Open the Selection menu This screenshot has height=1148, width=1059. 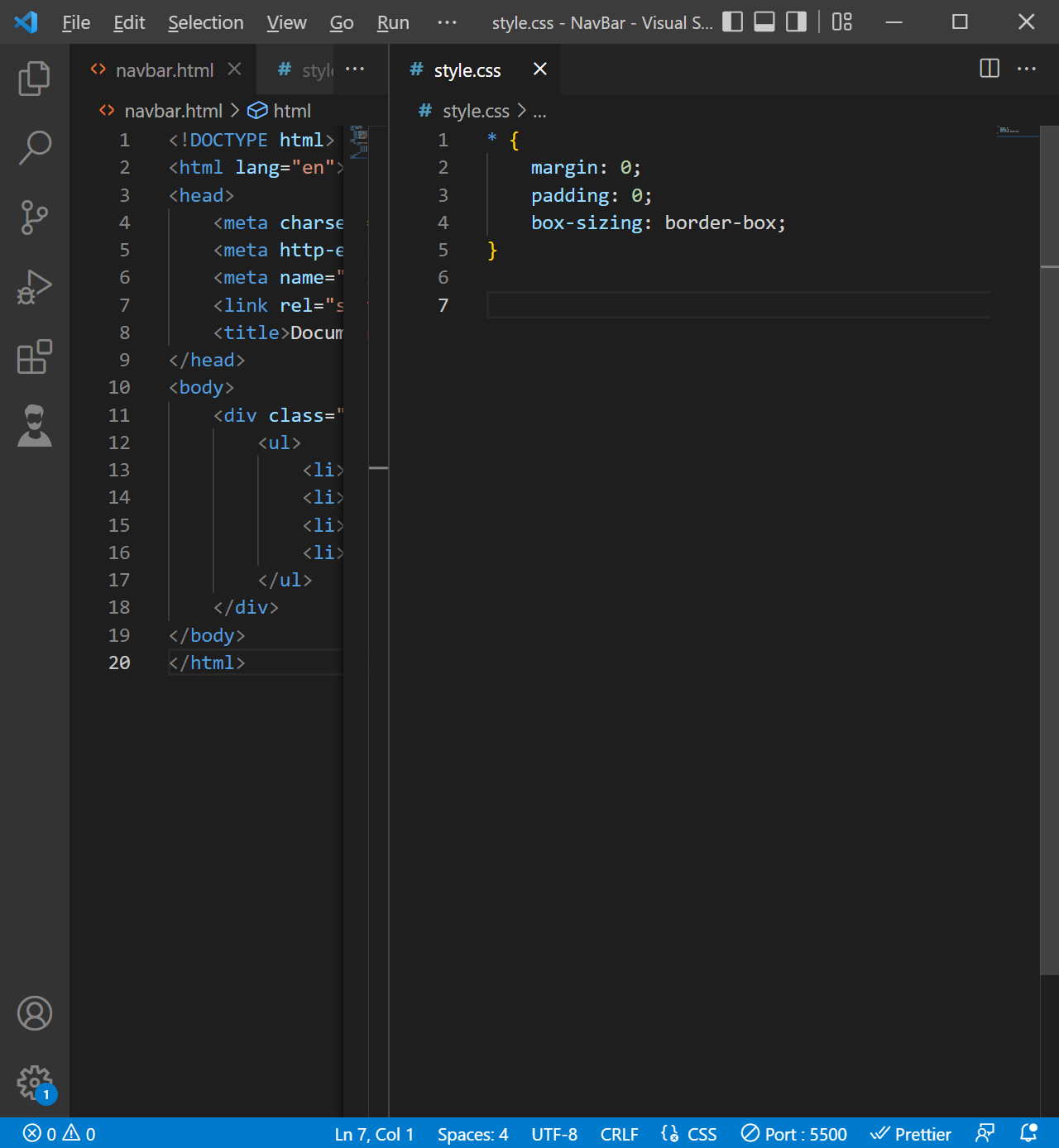pos(206,22)
